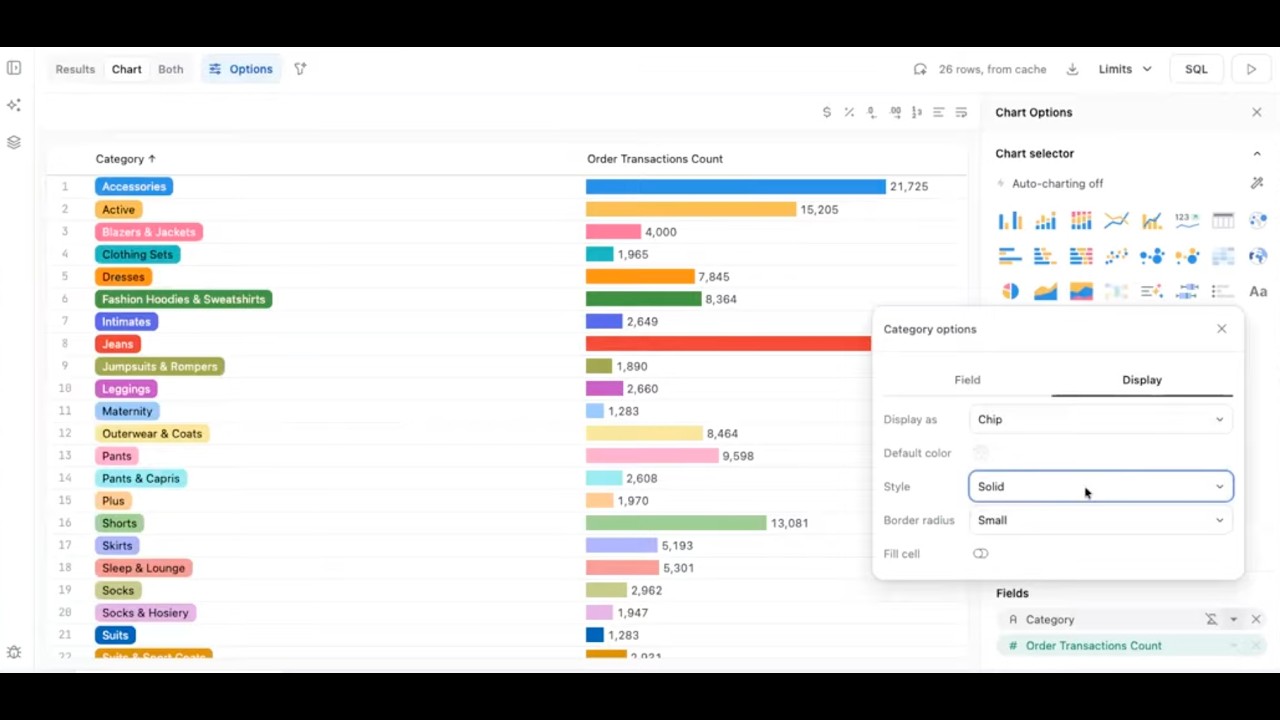Apply percent number format
This screenshot has width=1280, height=720.
pyautogui.click(x=849, y=112)
